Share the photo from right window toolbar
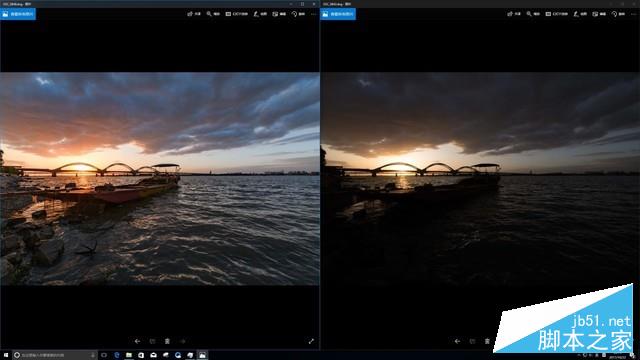The height and width of the screenshot is (360, 640). (514, 14)
